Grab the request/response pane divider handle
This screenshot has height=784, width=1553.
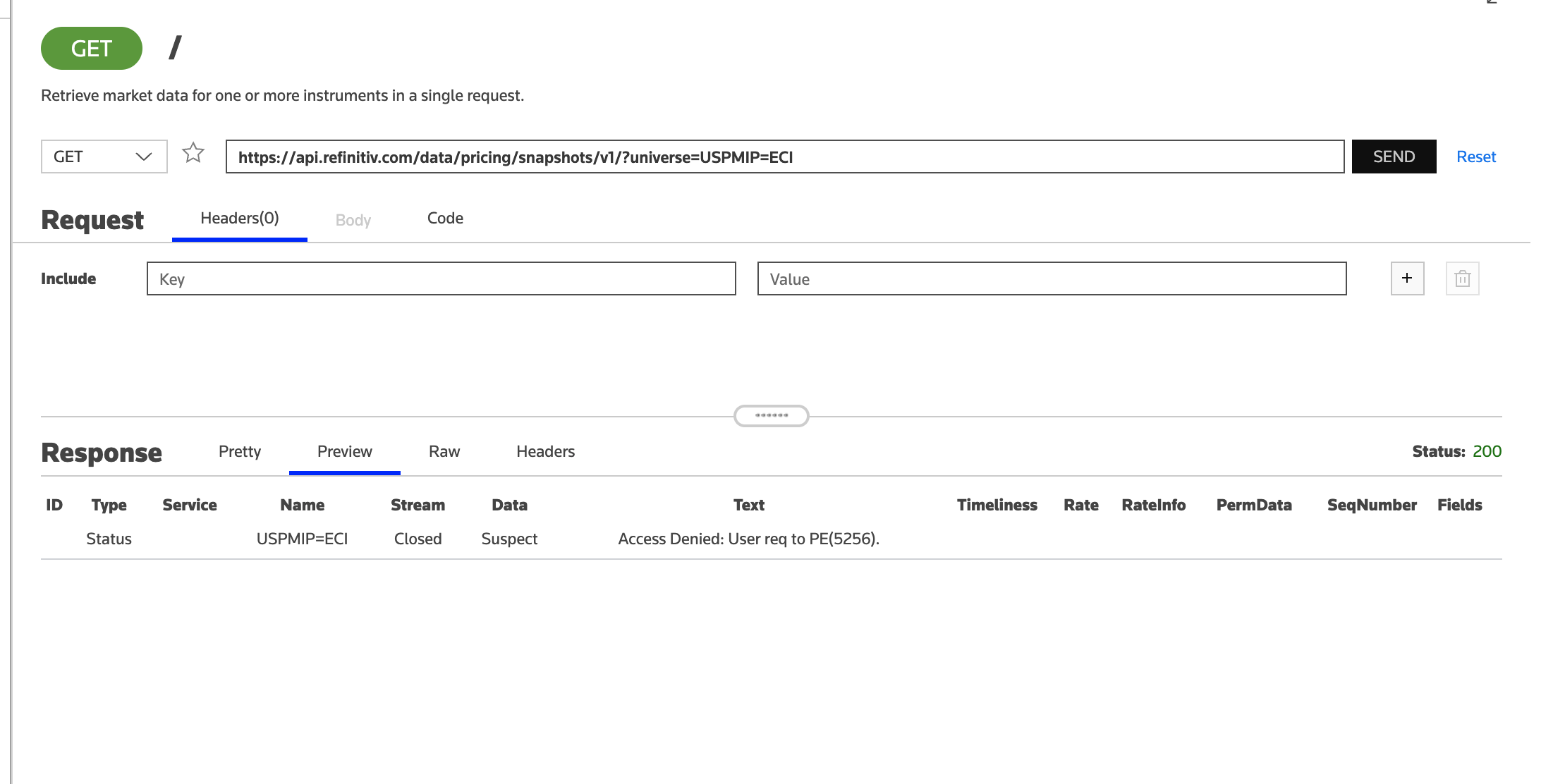pyautogui.click(x=771, y=415)
